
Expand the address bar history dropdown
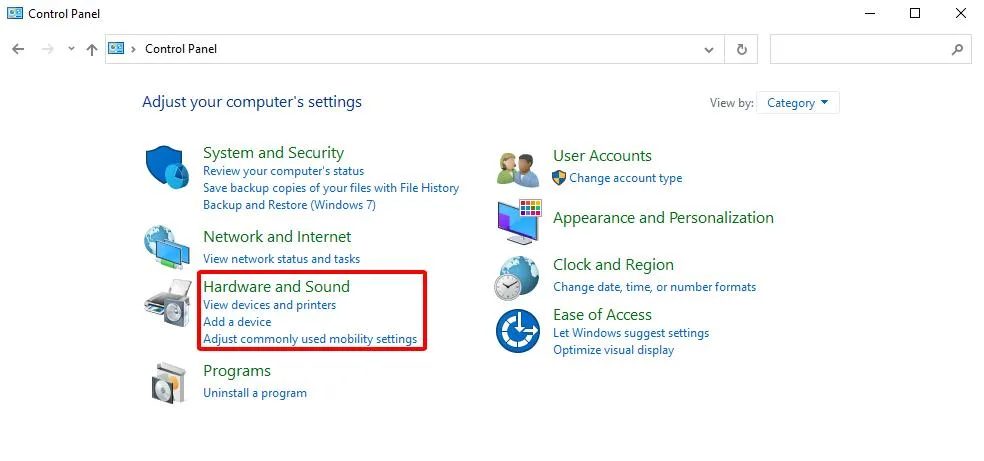pos(709,49)
